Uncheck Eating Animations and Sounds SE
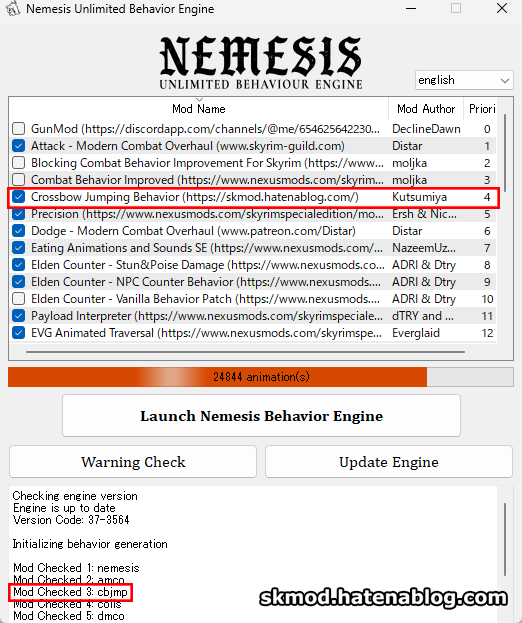Screen dimensions: 522x623 click(18, 248)
